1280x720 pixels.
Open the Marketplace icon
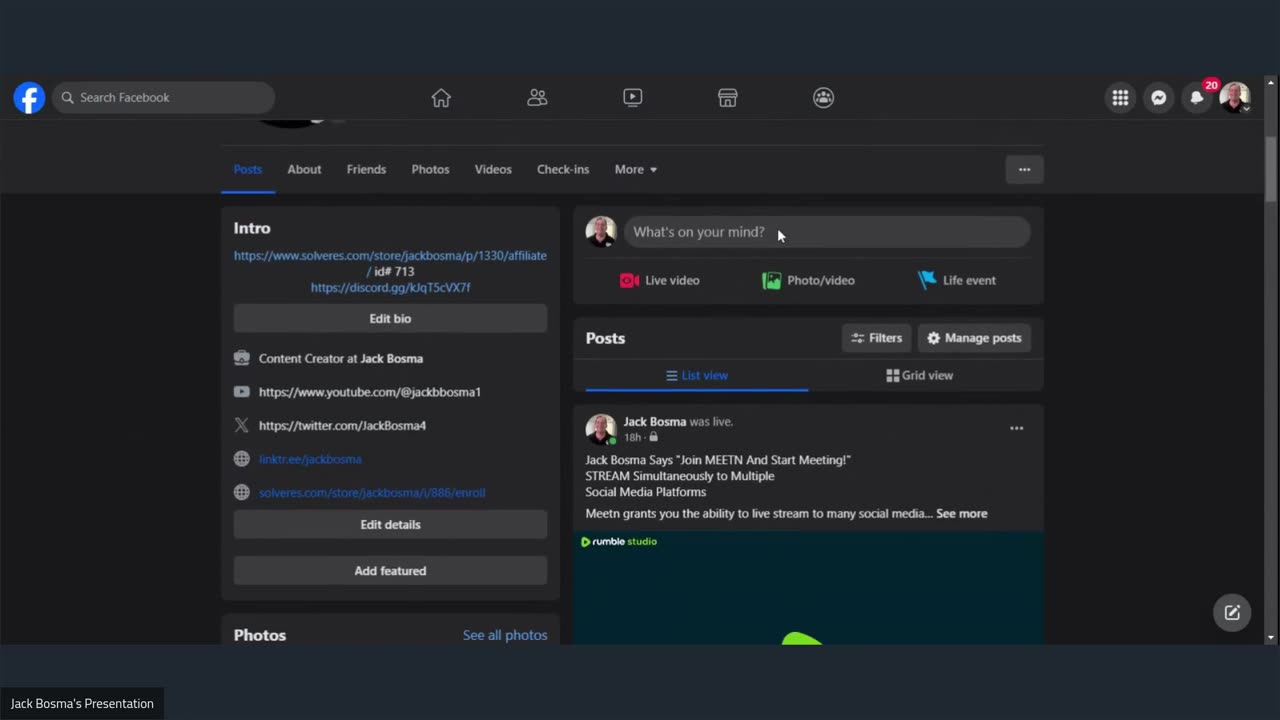pos(727,98)
